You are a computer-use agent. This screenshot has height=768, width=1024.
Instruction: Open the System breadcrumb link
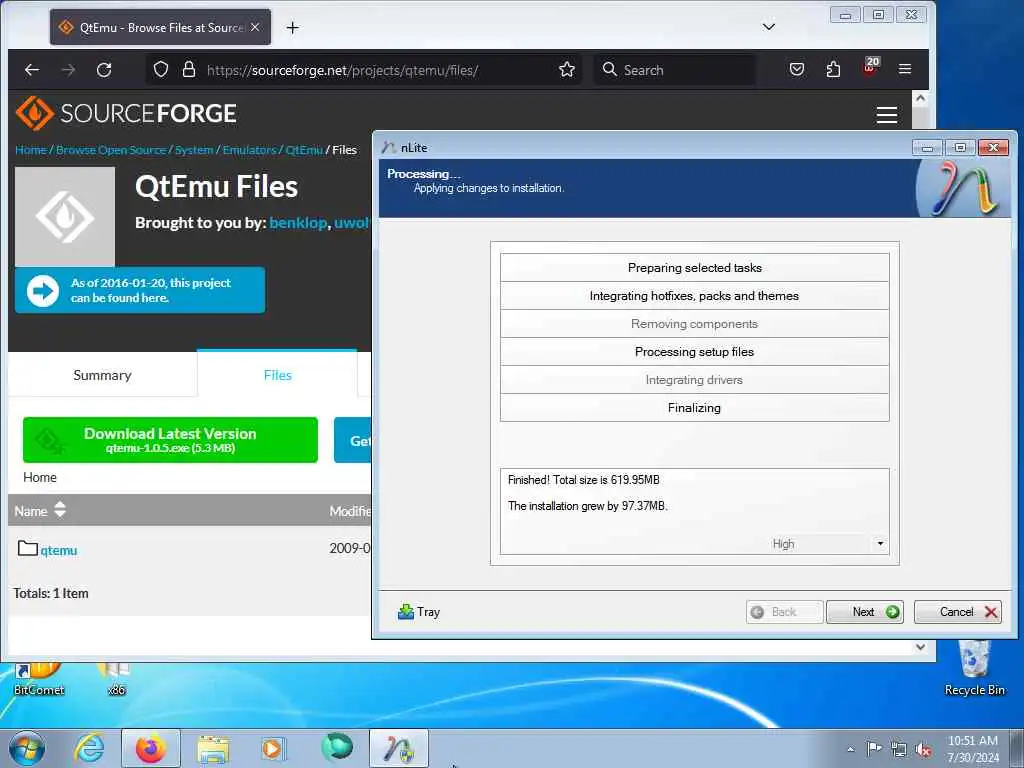point(194,150)
